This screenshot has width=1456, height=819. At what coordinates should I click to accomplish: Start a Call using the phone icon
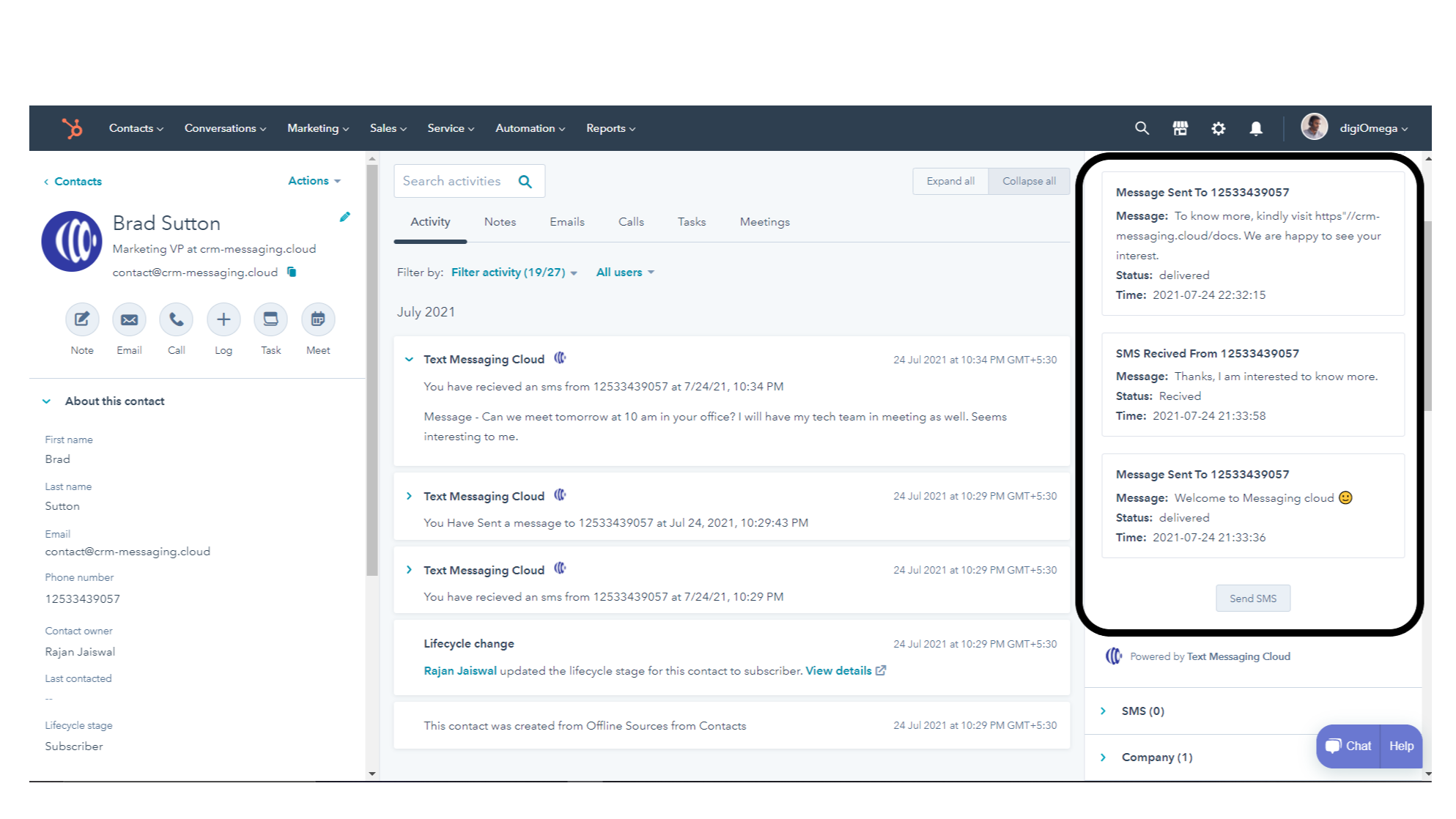pyautogui.click(x=176, y=319)
